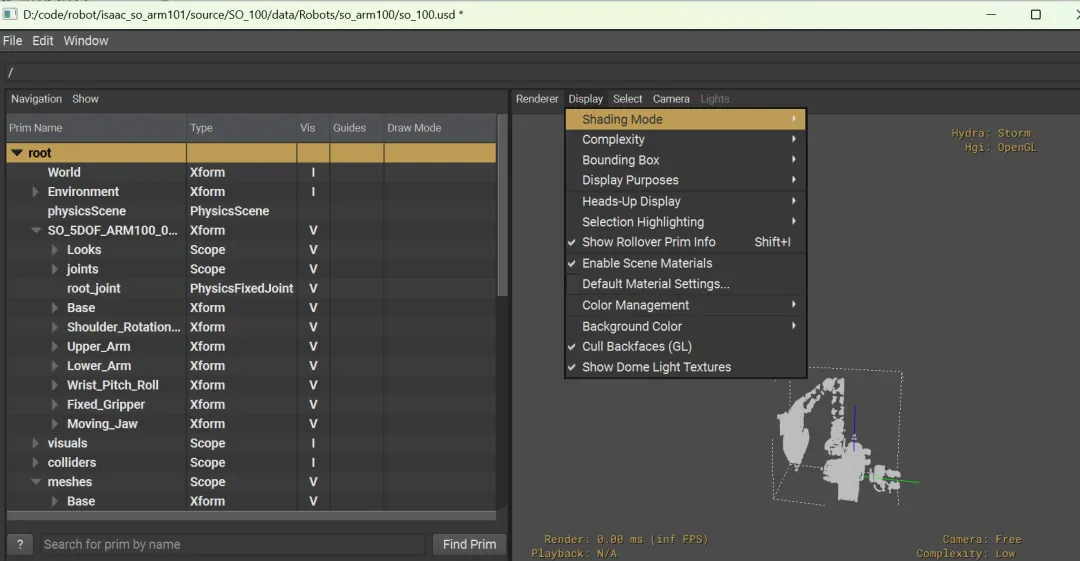Screen dimensions: 1080x561
Task: Open the Window menu
Action: (86, 41)
